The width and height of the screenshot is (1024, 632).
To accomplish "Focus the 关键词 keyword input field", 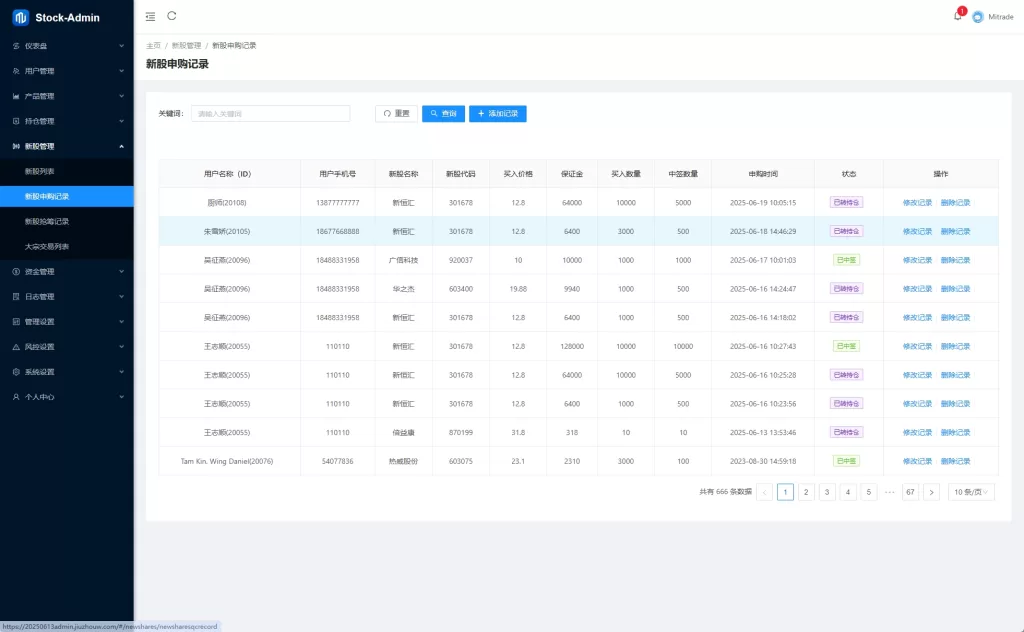I will click(270, 114).
